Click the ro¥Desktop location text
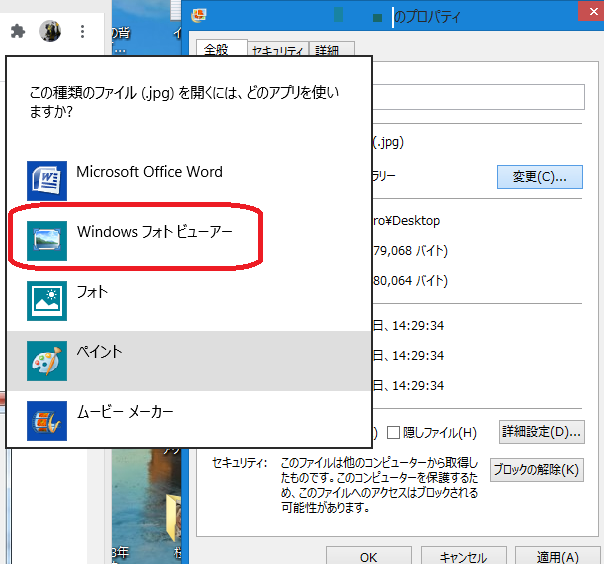Screen dimensions: 604x564 [406, 221]
